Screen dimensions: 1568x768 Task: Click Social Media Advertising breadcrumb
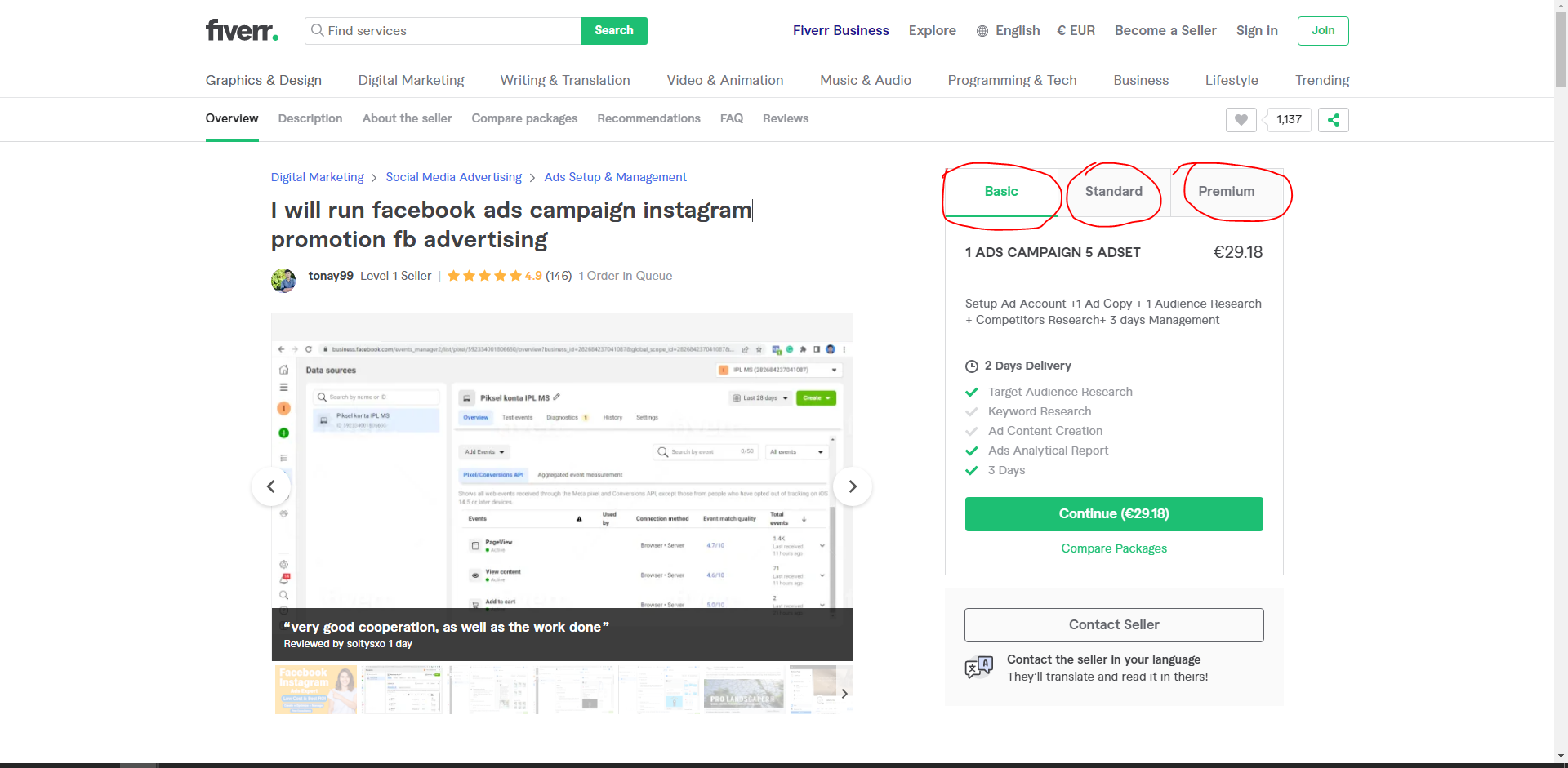[x=454, y=177]
